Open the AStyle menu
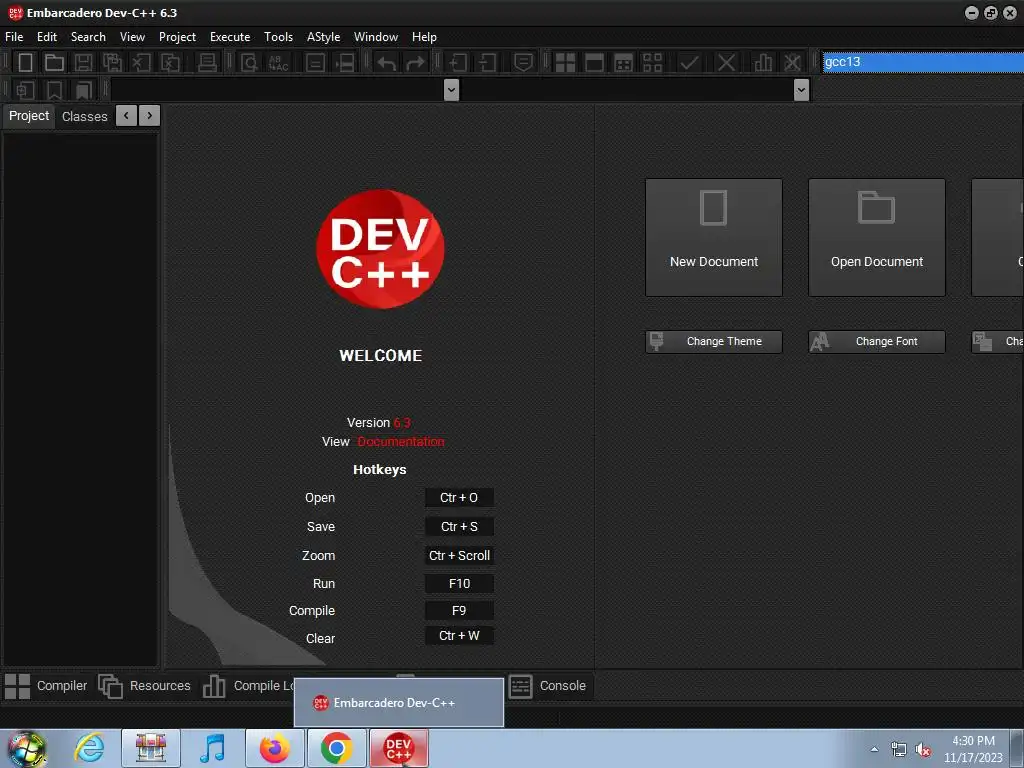This screenshot has width=1024, height=768. tap(323, 37)
